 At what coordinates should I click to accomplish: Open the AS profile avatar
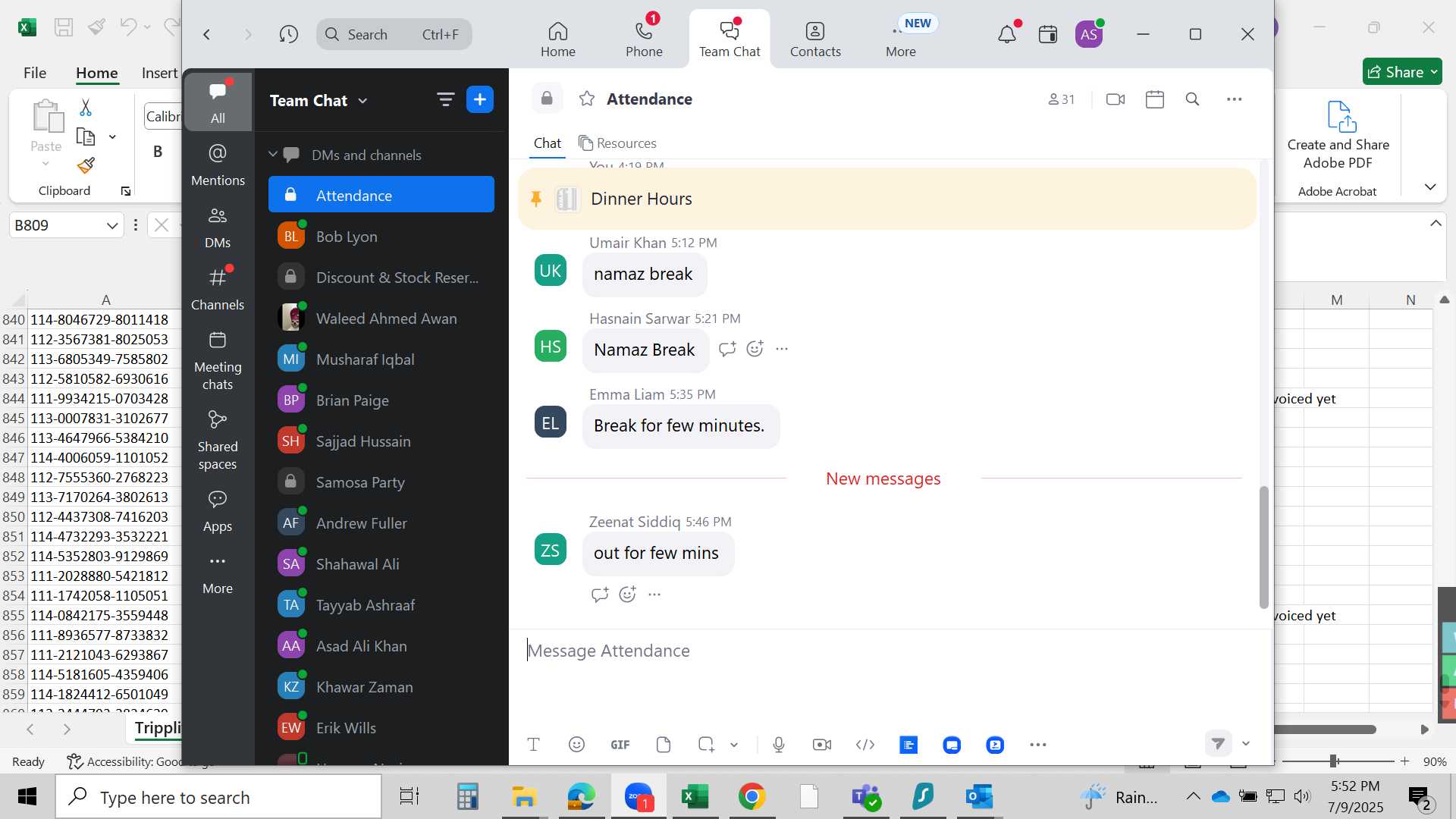tap(1089, 34)
